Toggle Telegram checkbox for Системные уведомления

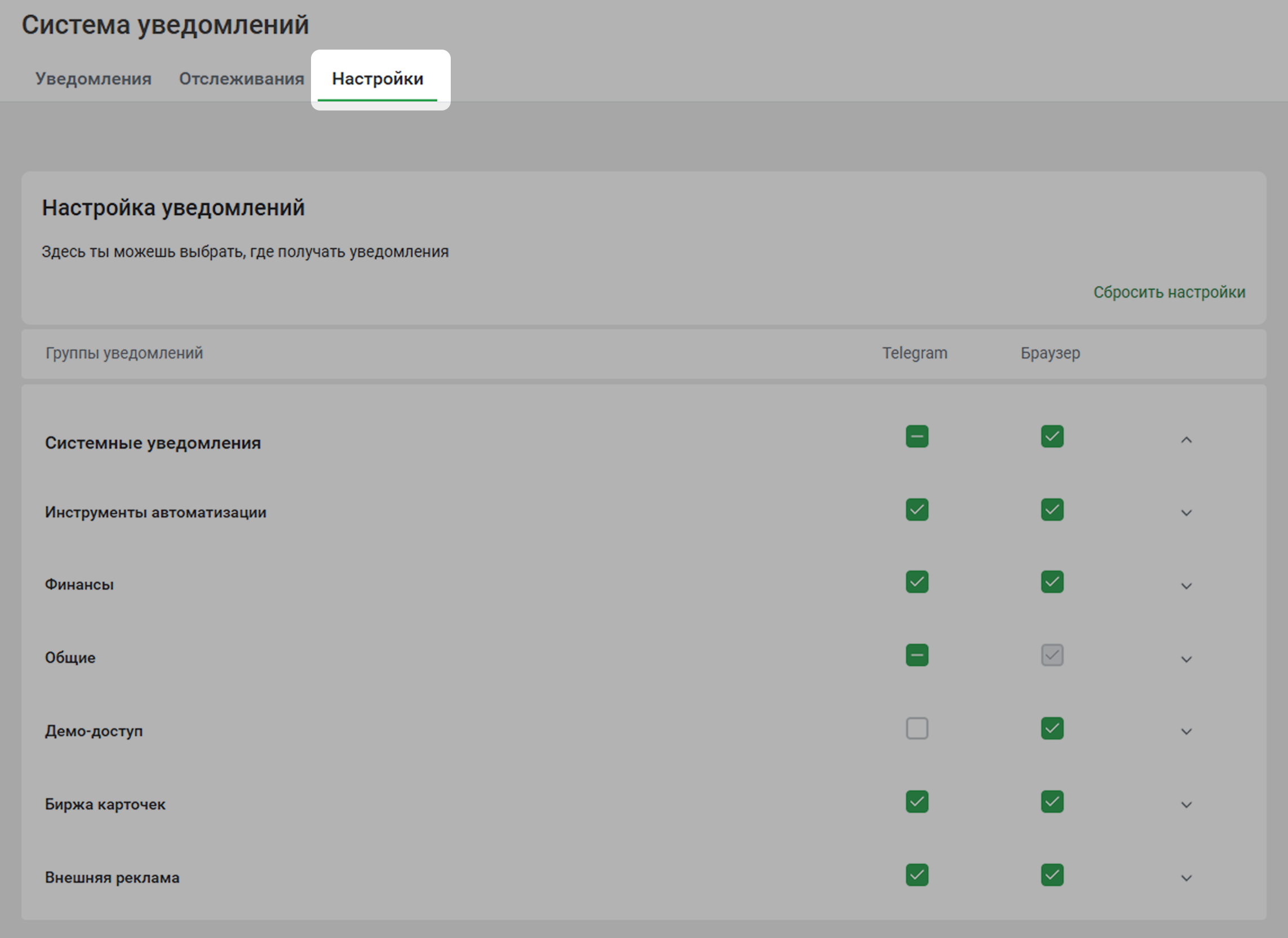917,437
